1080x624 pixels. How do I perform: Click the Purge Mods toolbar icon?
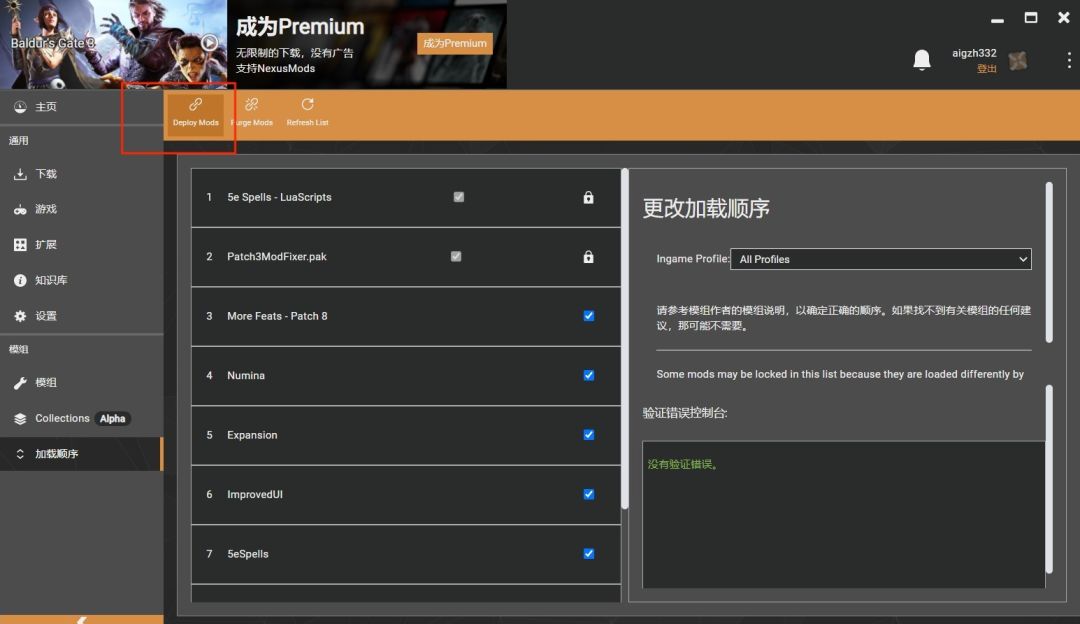tap(251, 111)
